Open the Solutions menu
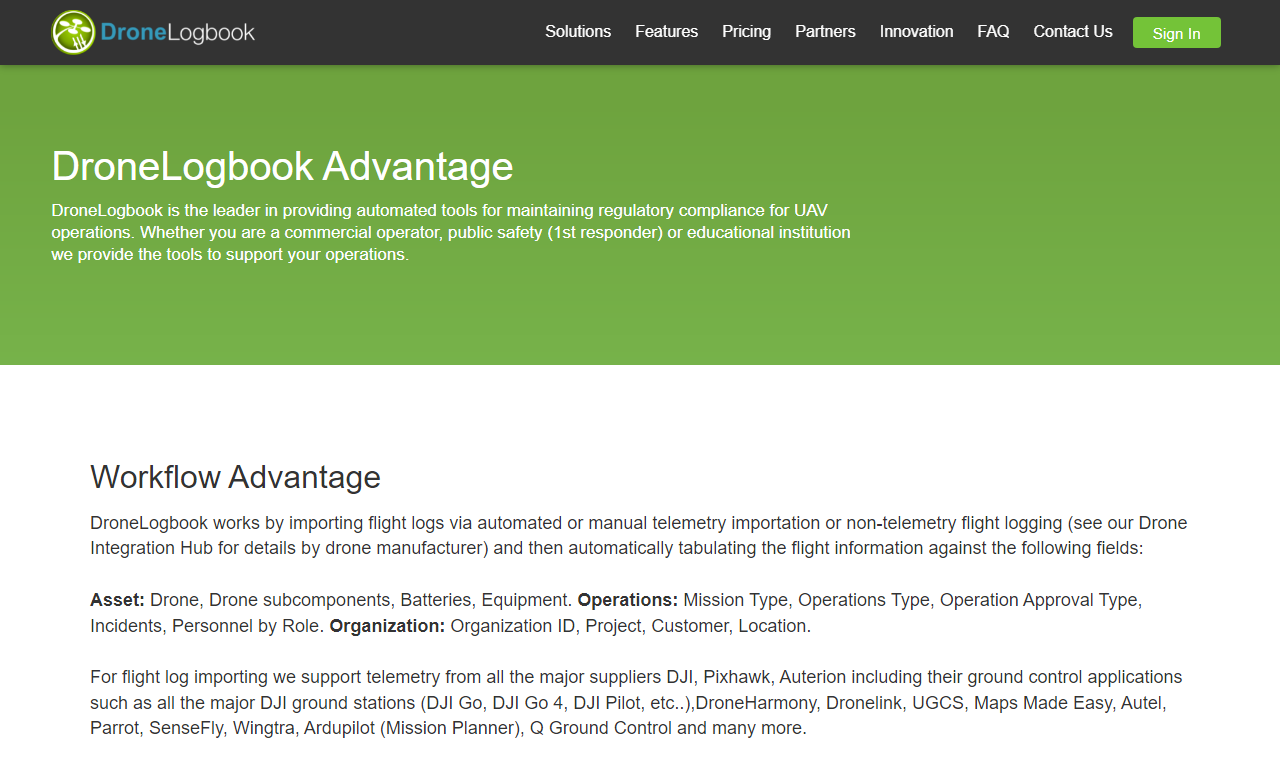 578,32
